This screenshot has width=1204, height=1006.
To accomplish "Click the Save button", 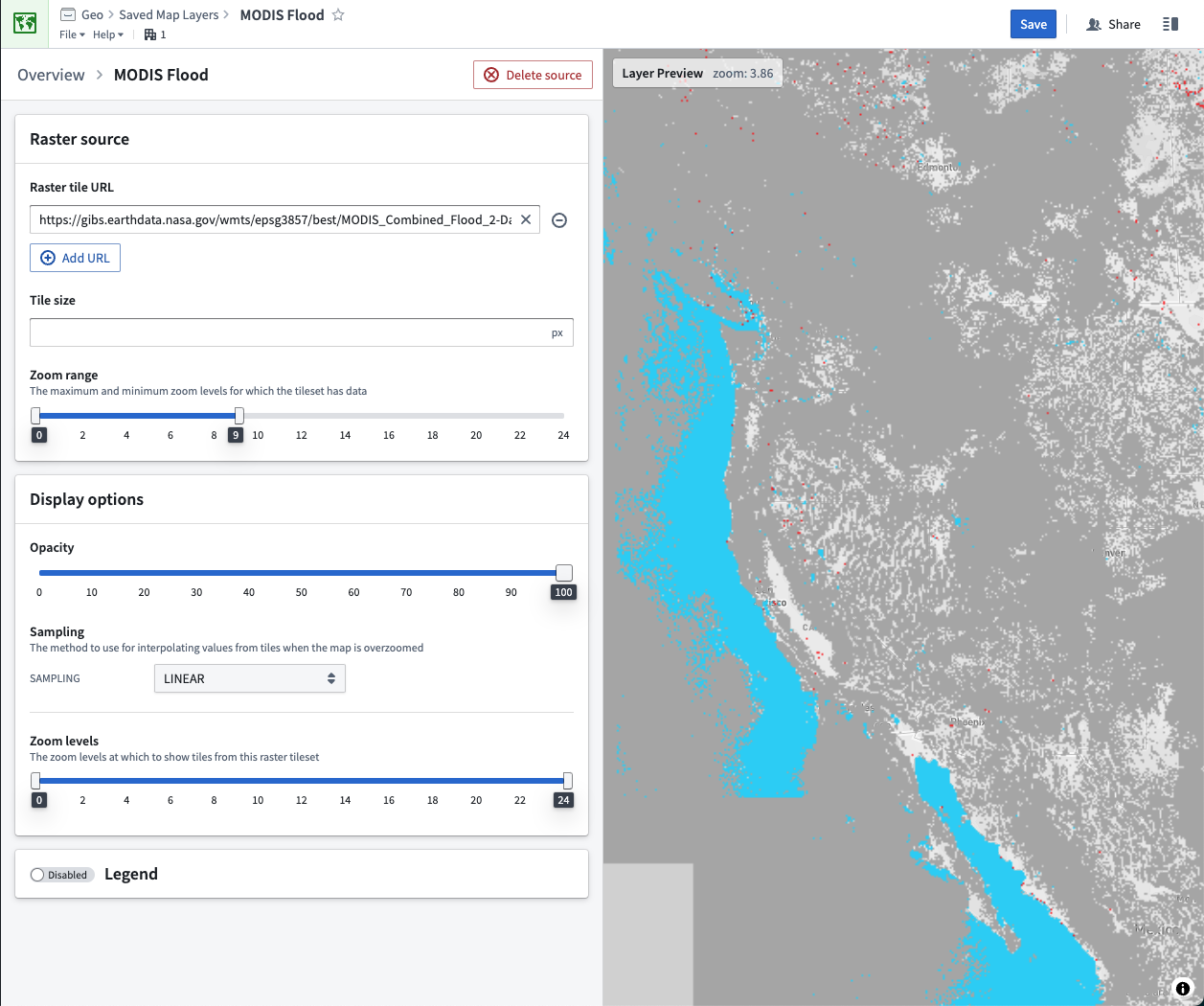I will point(1034,25).
